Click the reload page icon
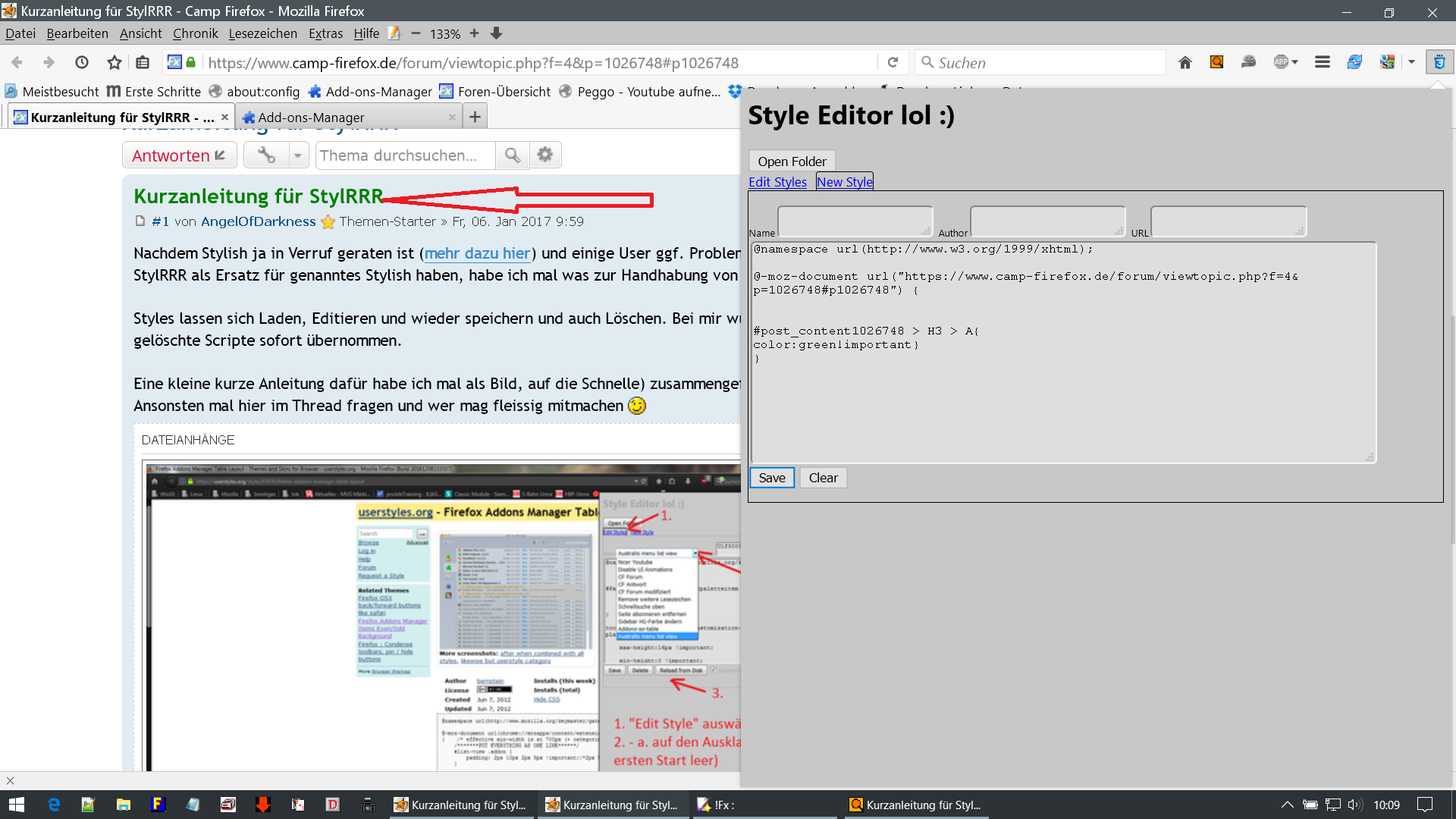Image resolution: width=1456 pixels, height=819 pixels. pos(893,62)
